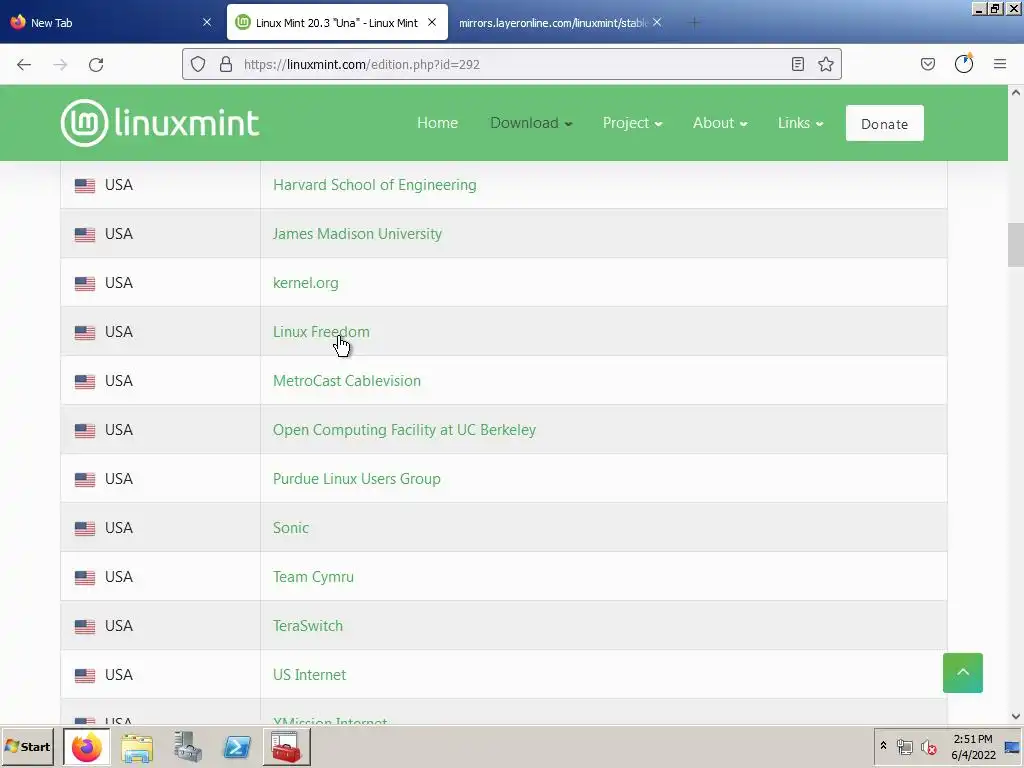Open the network tray icon
Viewport: 1024px width, 768px height.
point(904,747)
